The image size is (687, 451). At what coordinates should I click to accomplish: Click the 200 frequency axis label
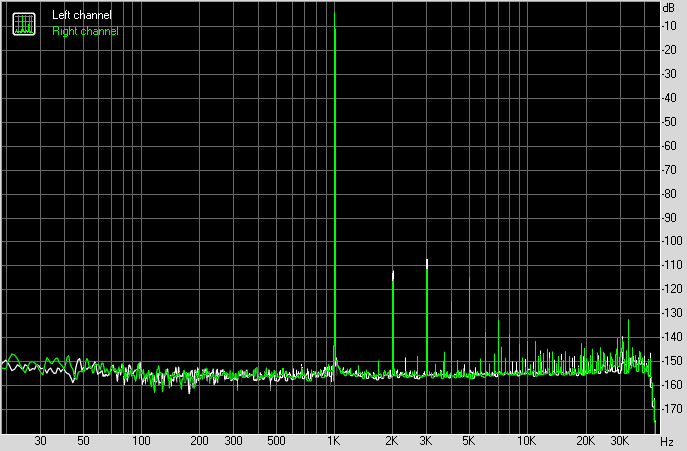click(199, 440)
